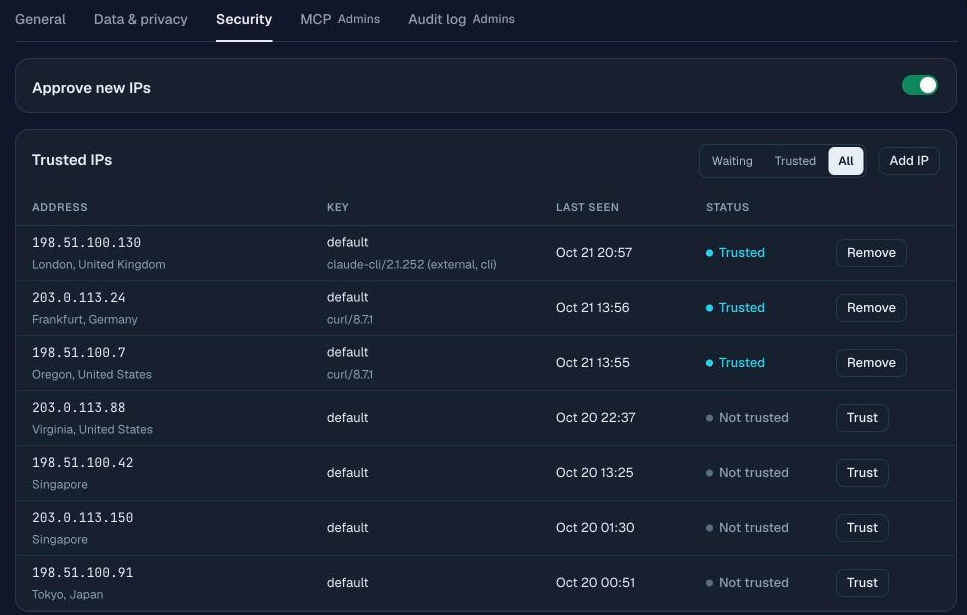This screenshot has width=967, height=615.
Task: Toggle the Approve new IPs switch
Action: coord(919,85)
